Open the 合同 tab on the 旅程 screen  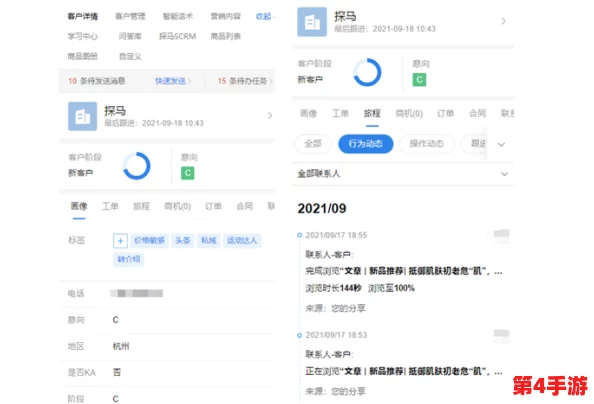click(477, 113)
